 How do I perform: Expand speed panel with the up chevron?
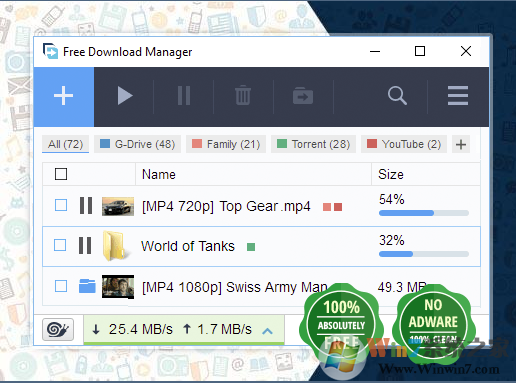click(267, 331)
